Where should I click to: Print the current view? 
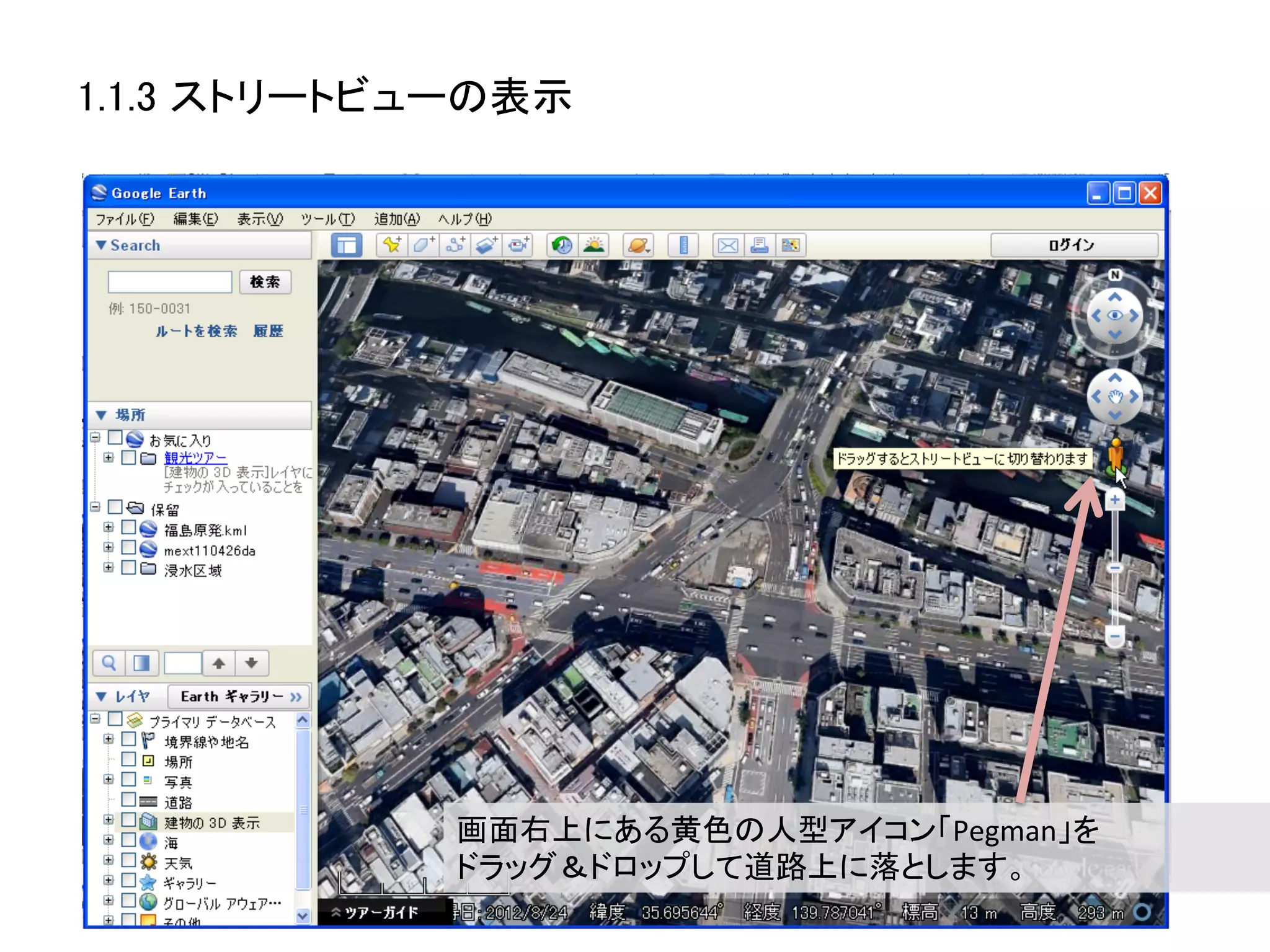click(759, 245)
